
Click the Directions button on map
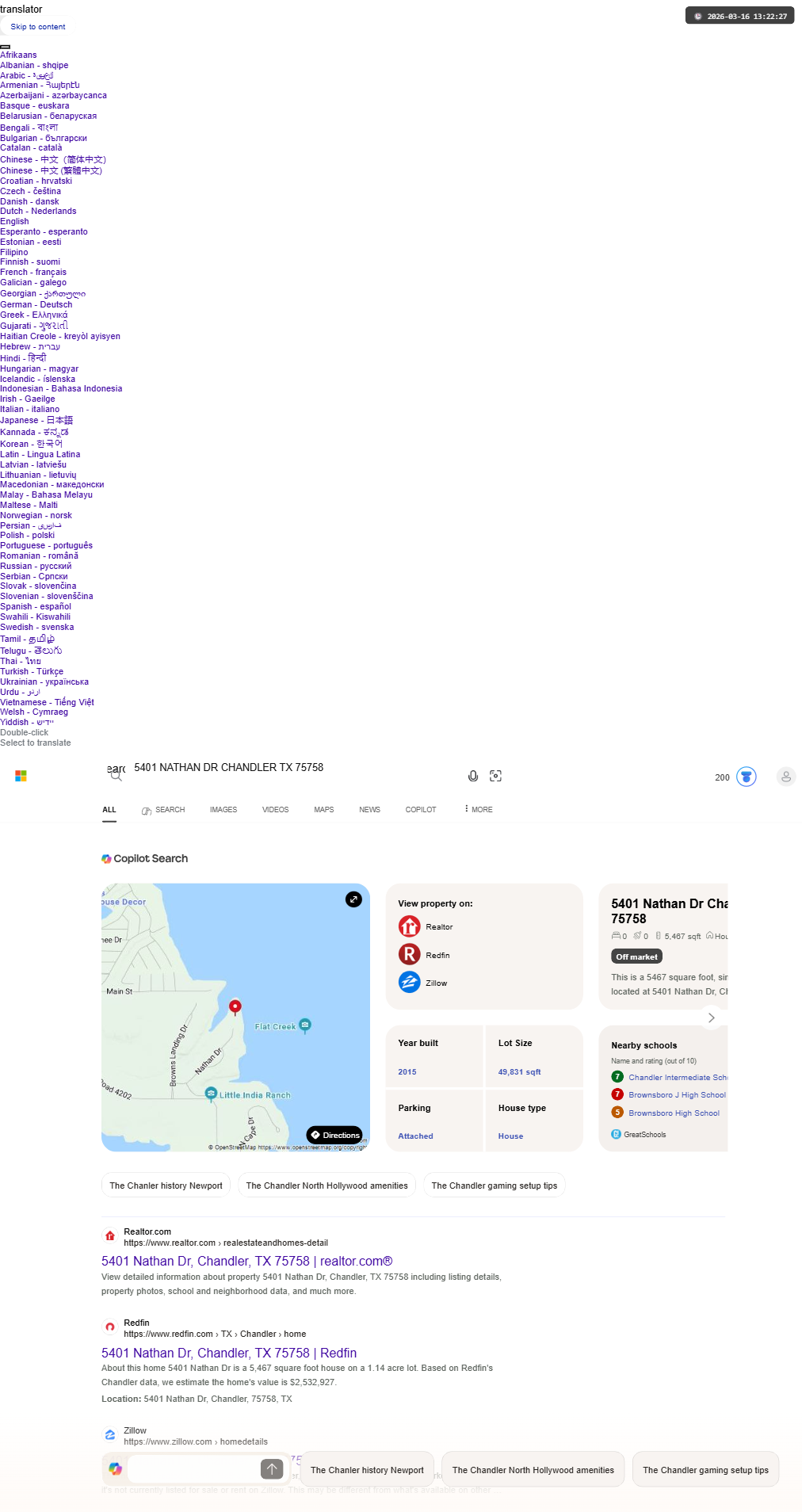coord(334,1135)
